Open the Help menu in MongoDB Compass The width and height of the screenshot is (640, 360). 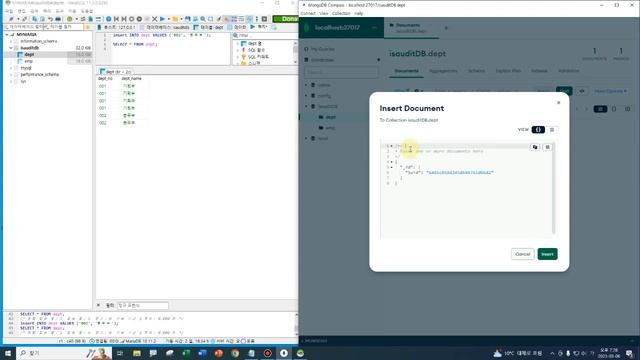[x=358, y=13]
